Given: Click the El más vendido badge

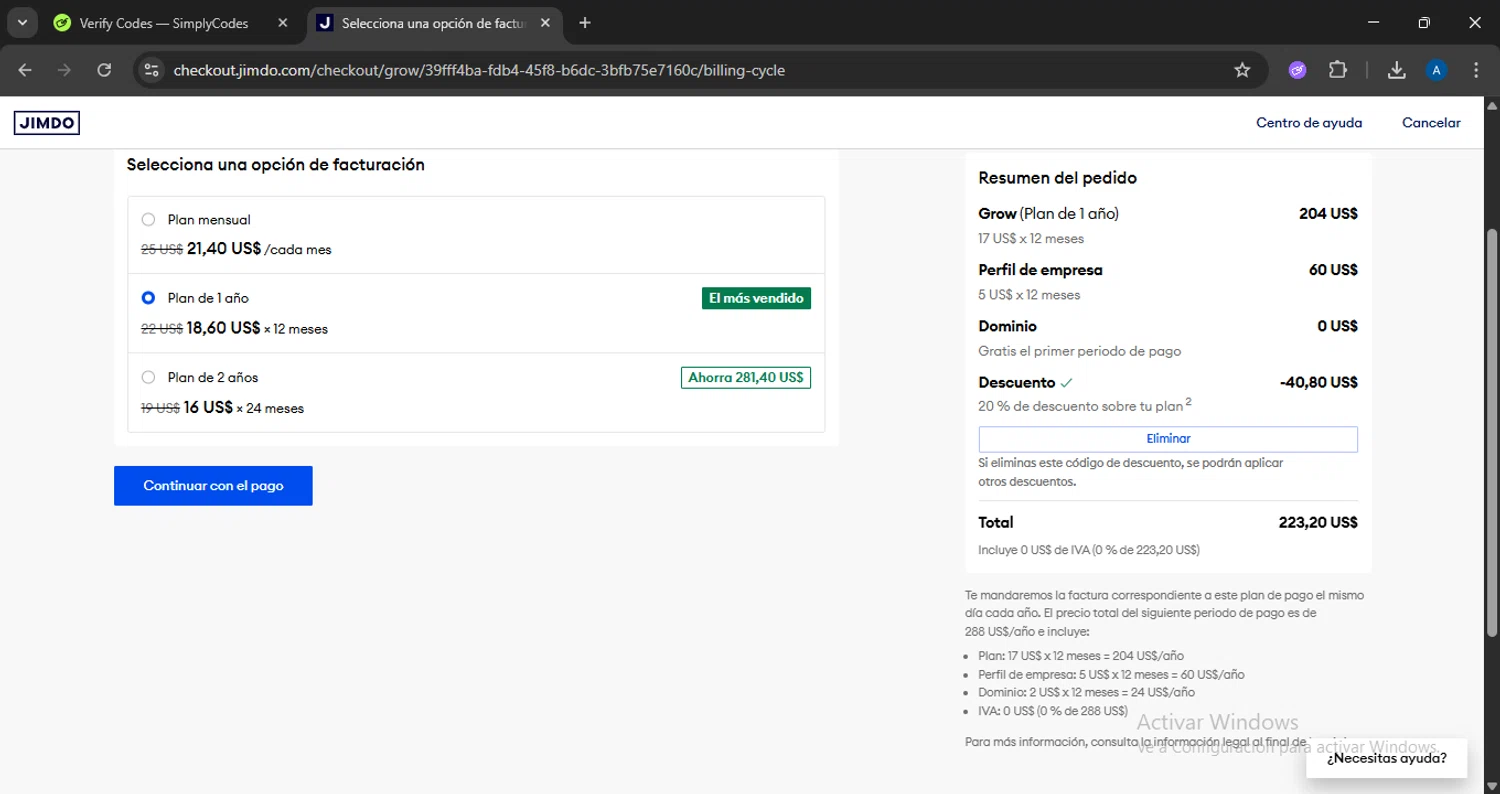Looking at the screenshot, I should (756, 298).
